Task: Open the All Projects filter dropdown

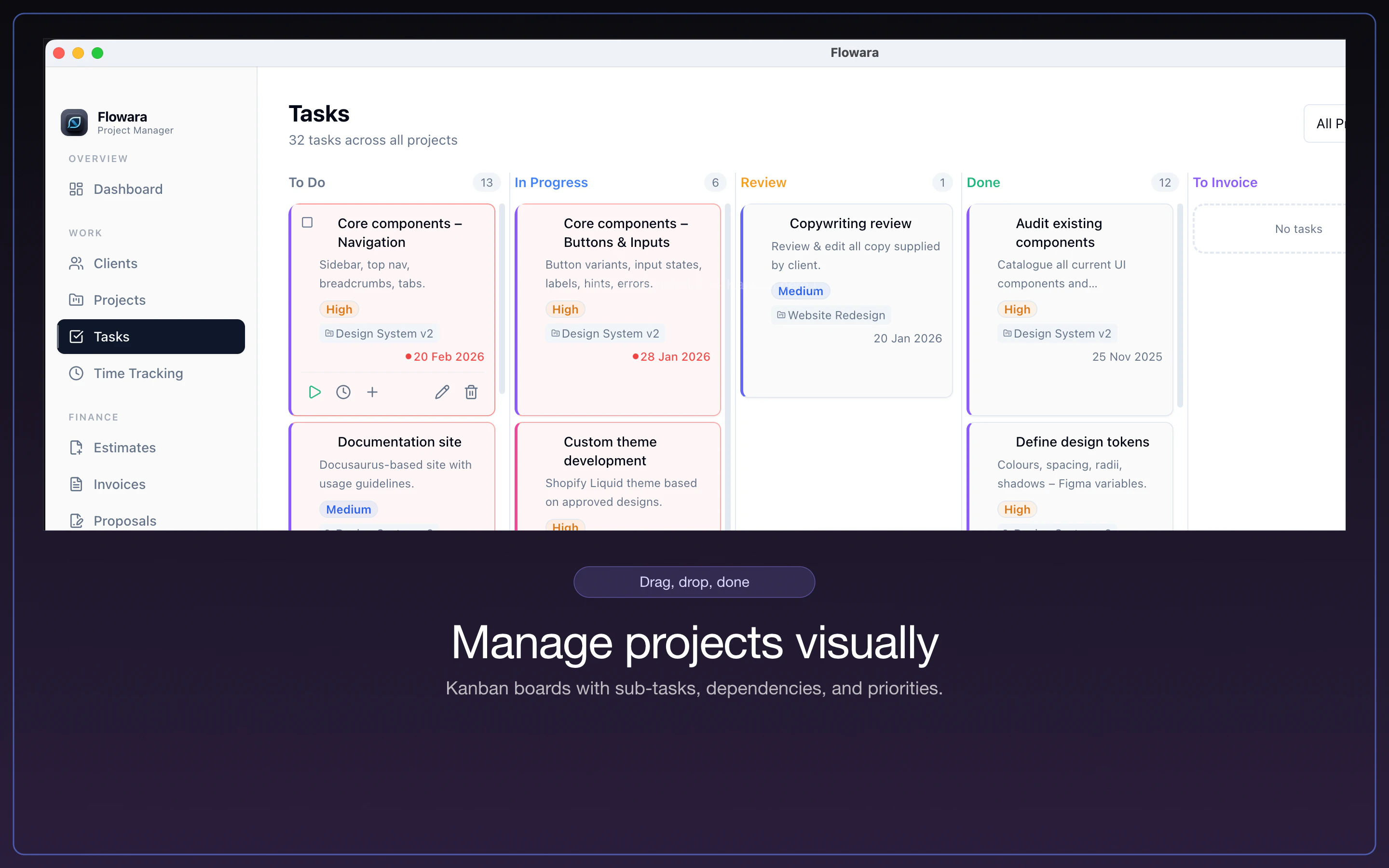Action: click(1325, 123)
